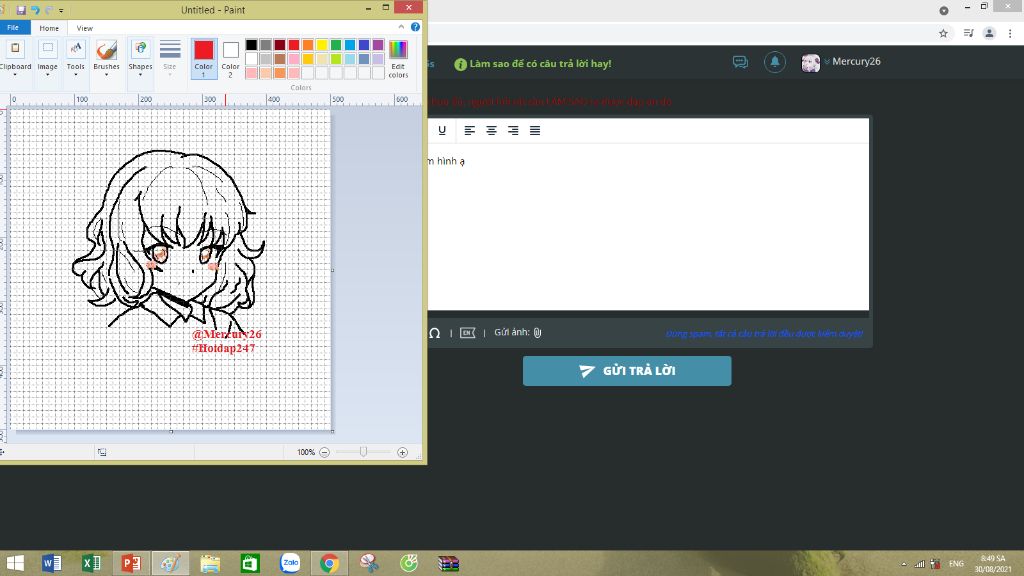Image resolution: width=1024 pixels, height=576 pixels.
Task: Open the Chrome profile icon
Action: pyautogui.click(x=989, y=33)
